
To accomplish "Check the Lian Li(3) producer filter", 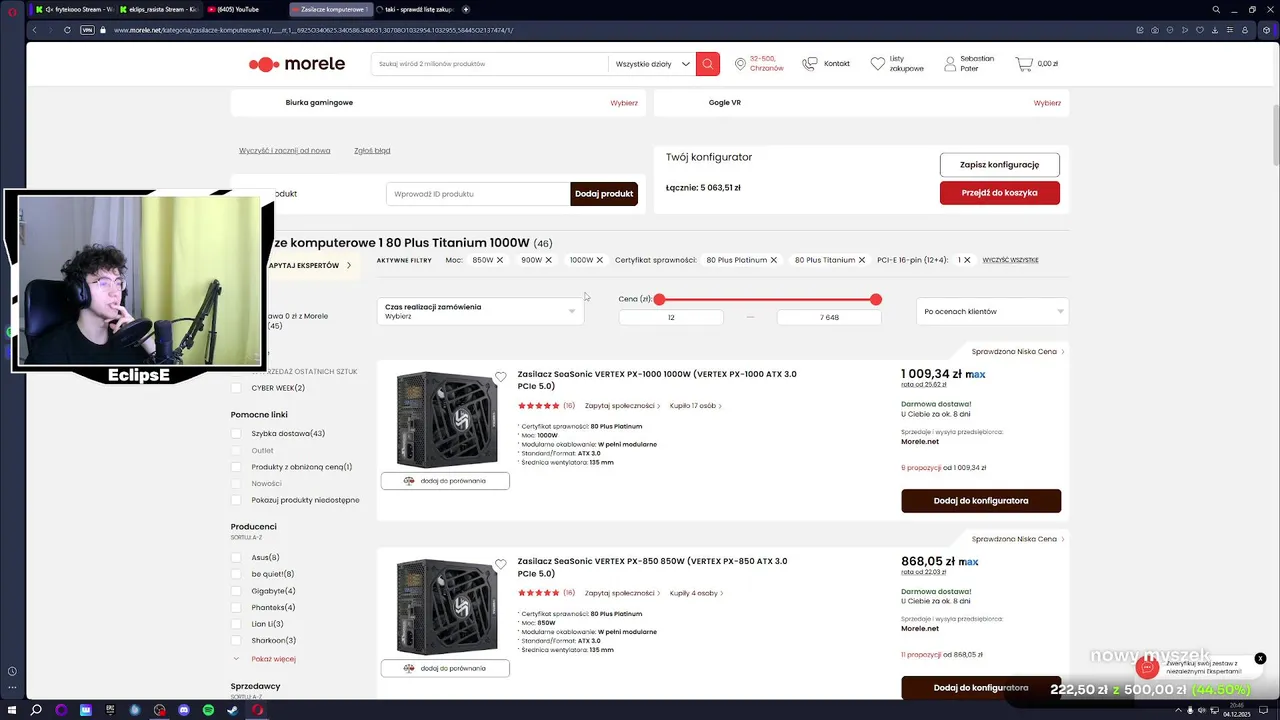I will [236, 624].
